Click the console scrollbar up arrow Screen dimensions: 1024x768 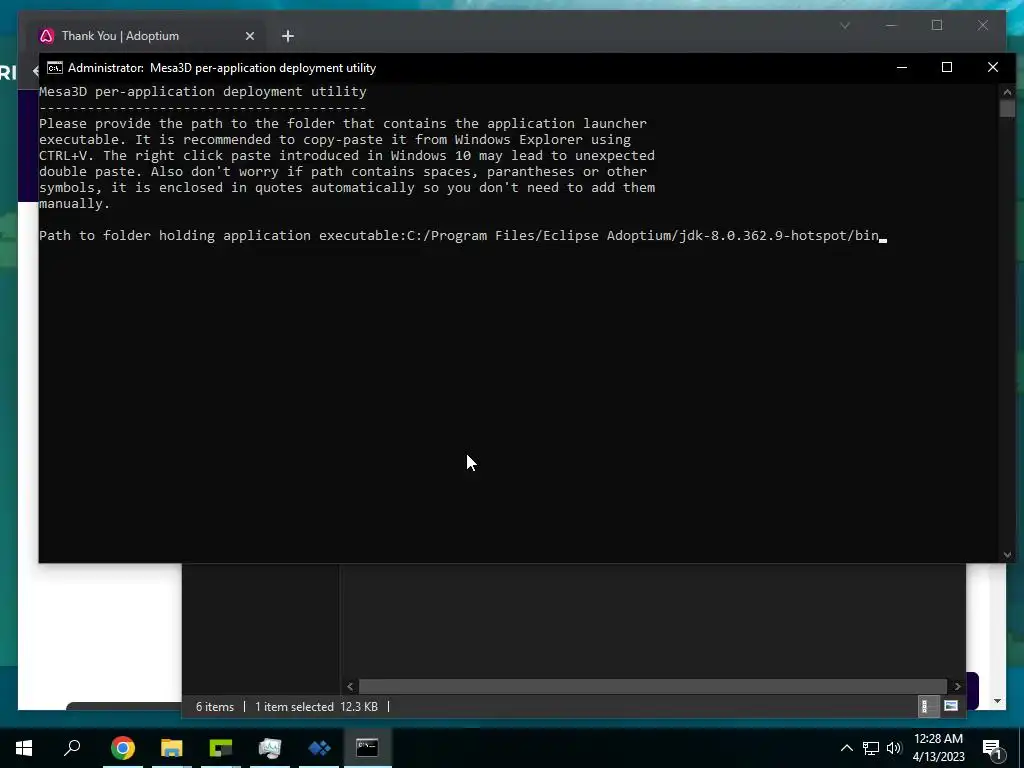1007,93
